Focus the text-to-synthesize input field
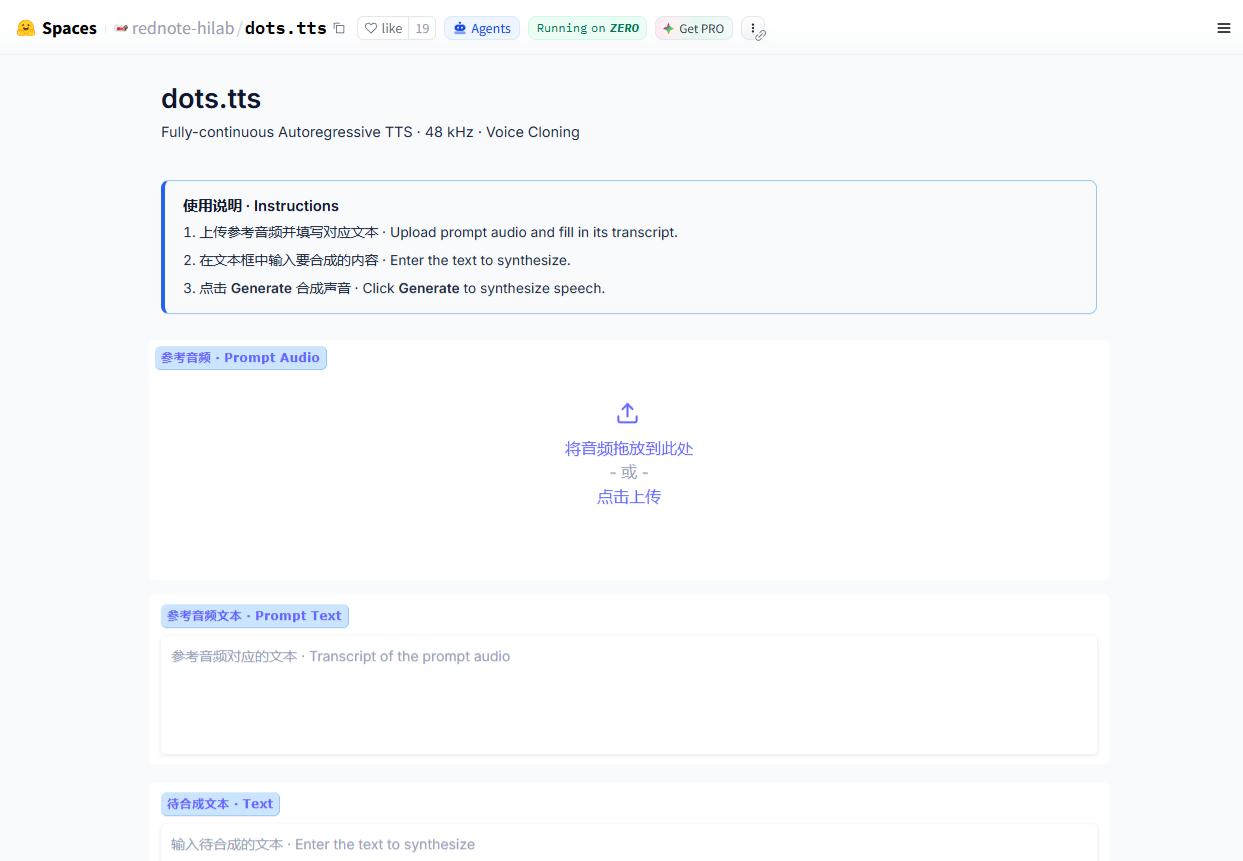This screenshot has width=1243, height=861. [x=629, y=843]
